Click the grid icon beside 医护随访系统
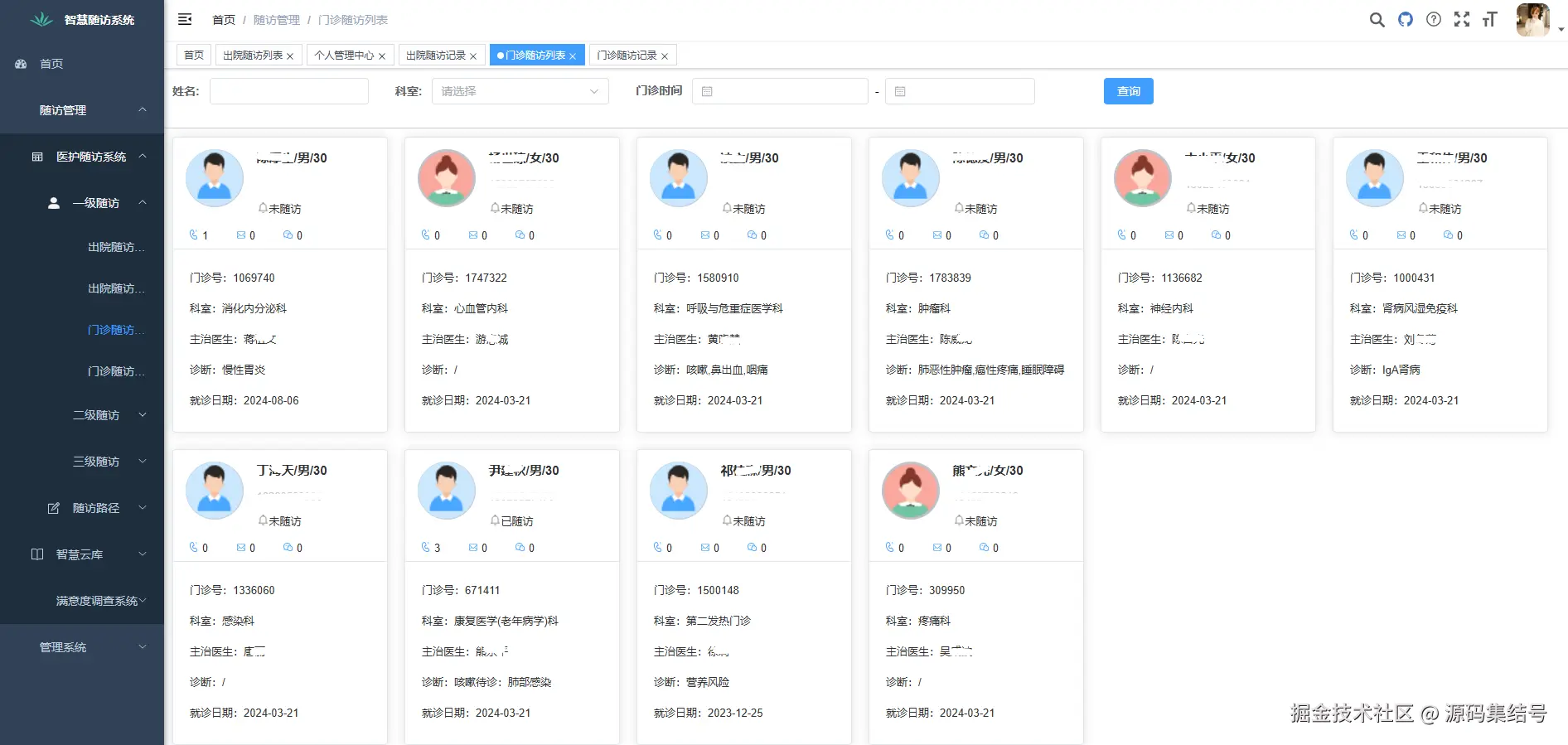 (x=37, y=157)
